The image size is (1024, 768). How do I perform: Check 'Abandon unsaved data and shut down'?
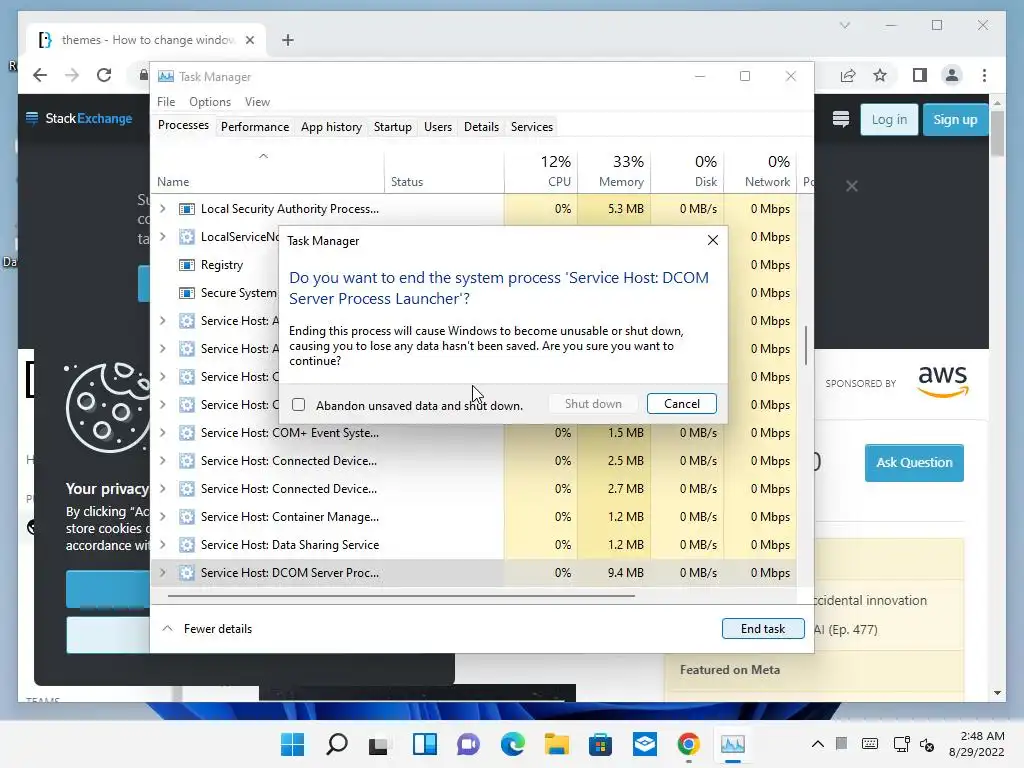tap(298, 404)
